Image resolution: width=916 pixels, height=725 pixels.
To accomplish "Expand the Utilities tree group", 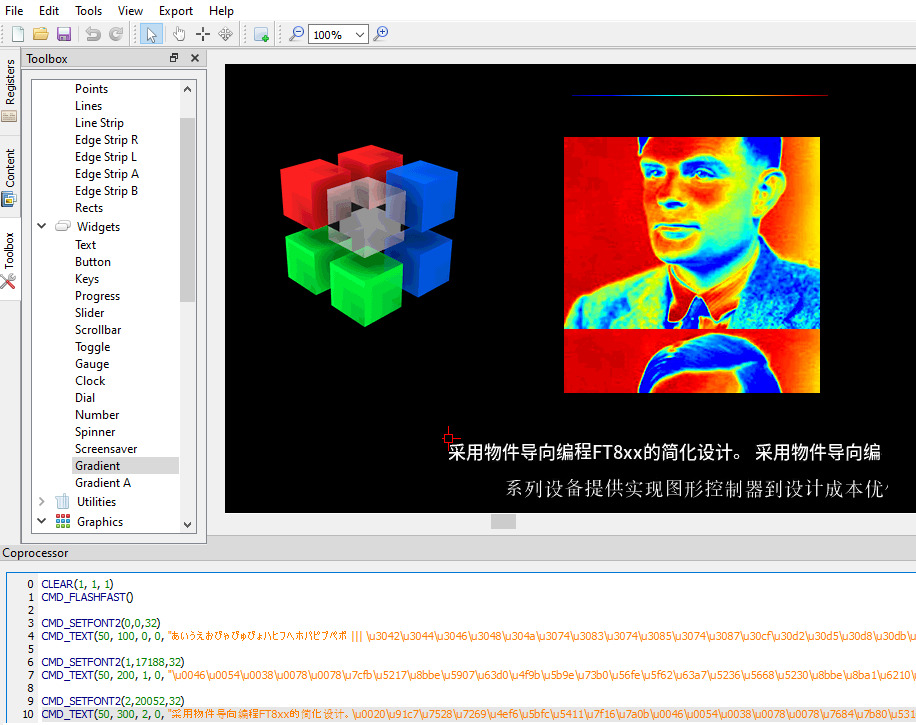I will [x=42, y=502].
